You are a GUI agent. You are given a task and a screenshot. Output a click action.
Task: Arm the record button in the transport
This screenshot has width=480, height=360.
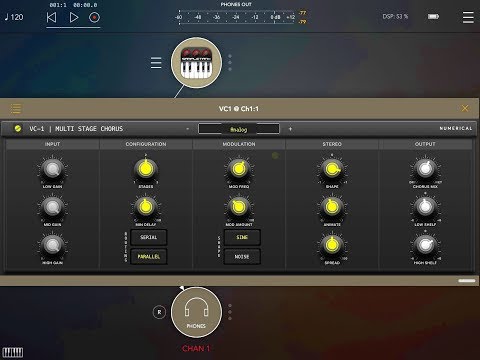click(x=94, y=17)
